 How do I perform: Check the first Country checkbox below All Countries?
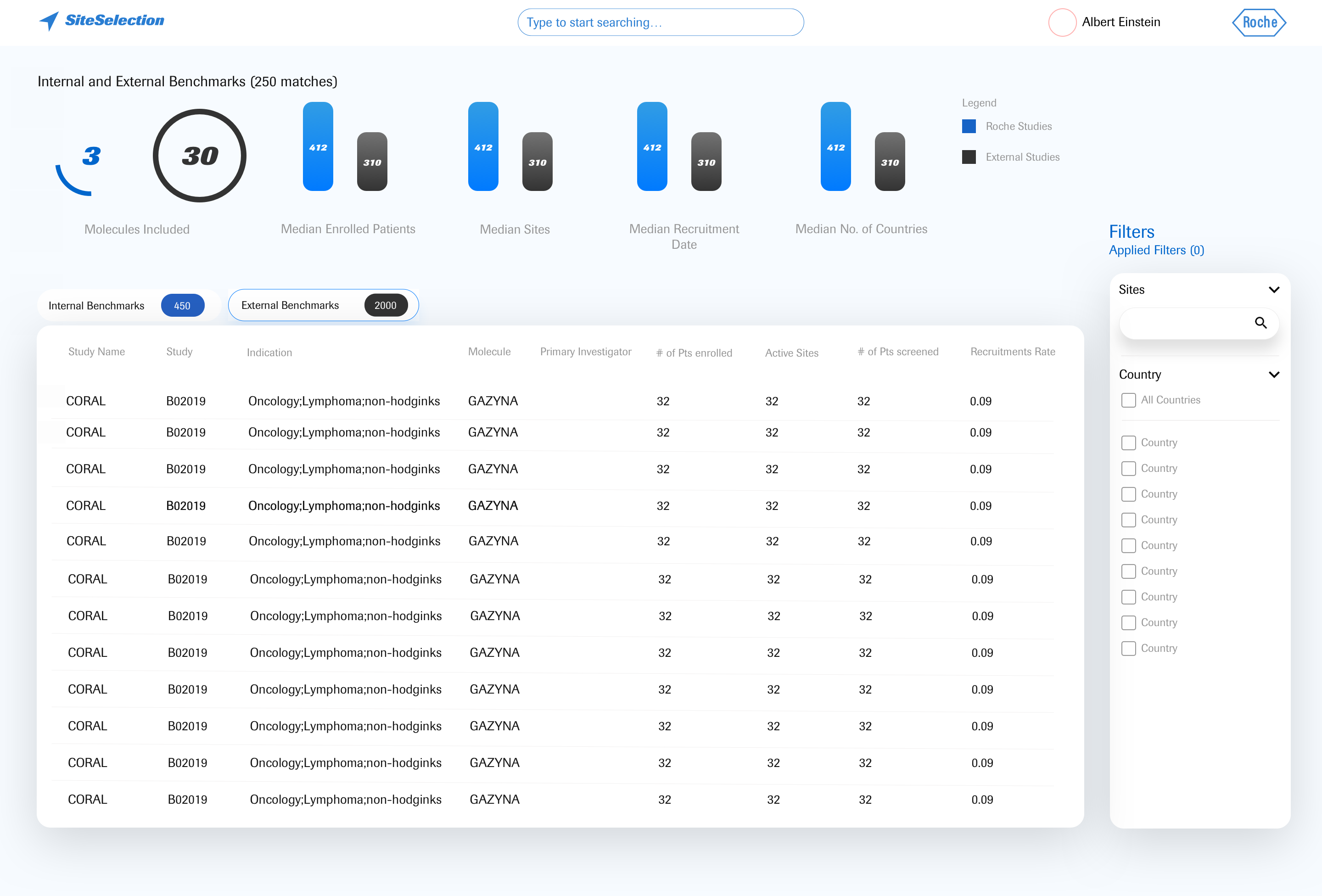[1128, 442]
